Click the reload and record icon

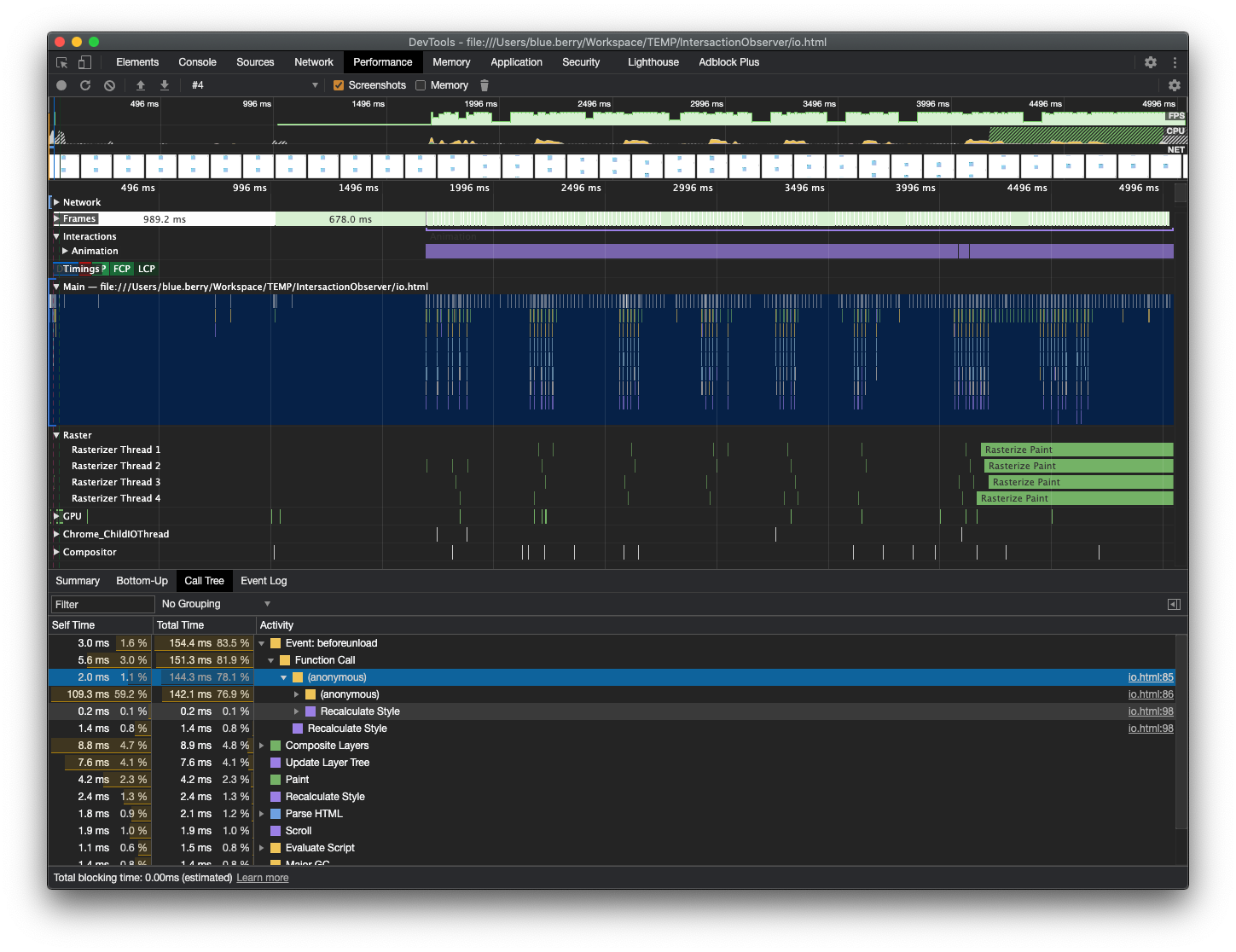coord(85,85)
